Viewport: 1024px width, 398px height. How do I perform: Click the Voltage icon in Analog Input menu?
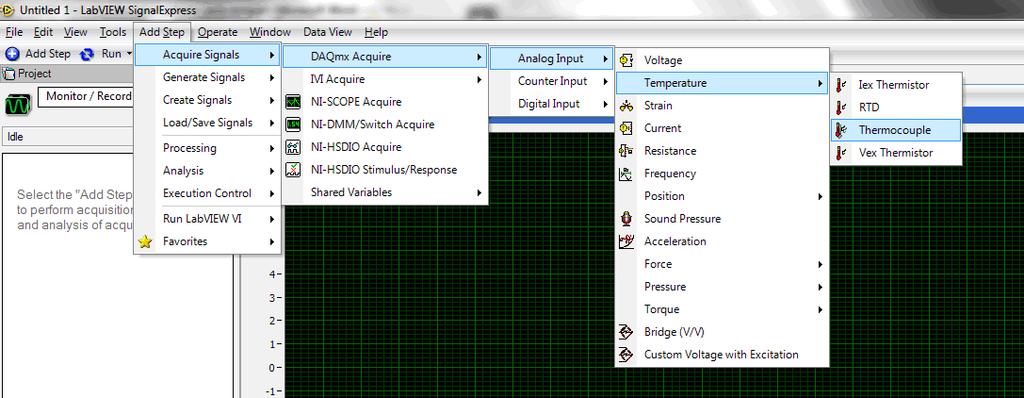[x=626, y=60]
